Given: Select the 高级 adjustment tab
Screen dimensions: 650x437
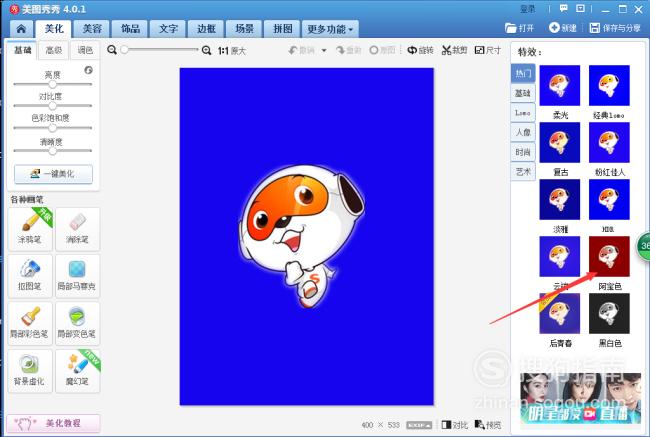Looking at the screenshot, I should [x=53, y=50].
